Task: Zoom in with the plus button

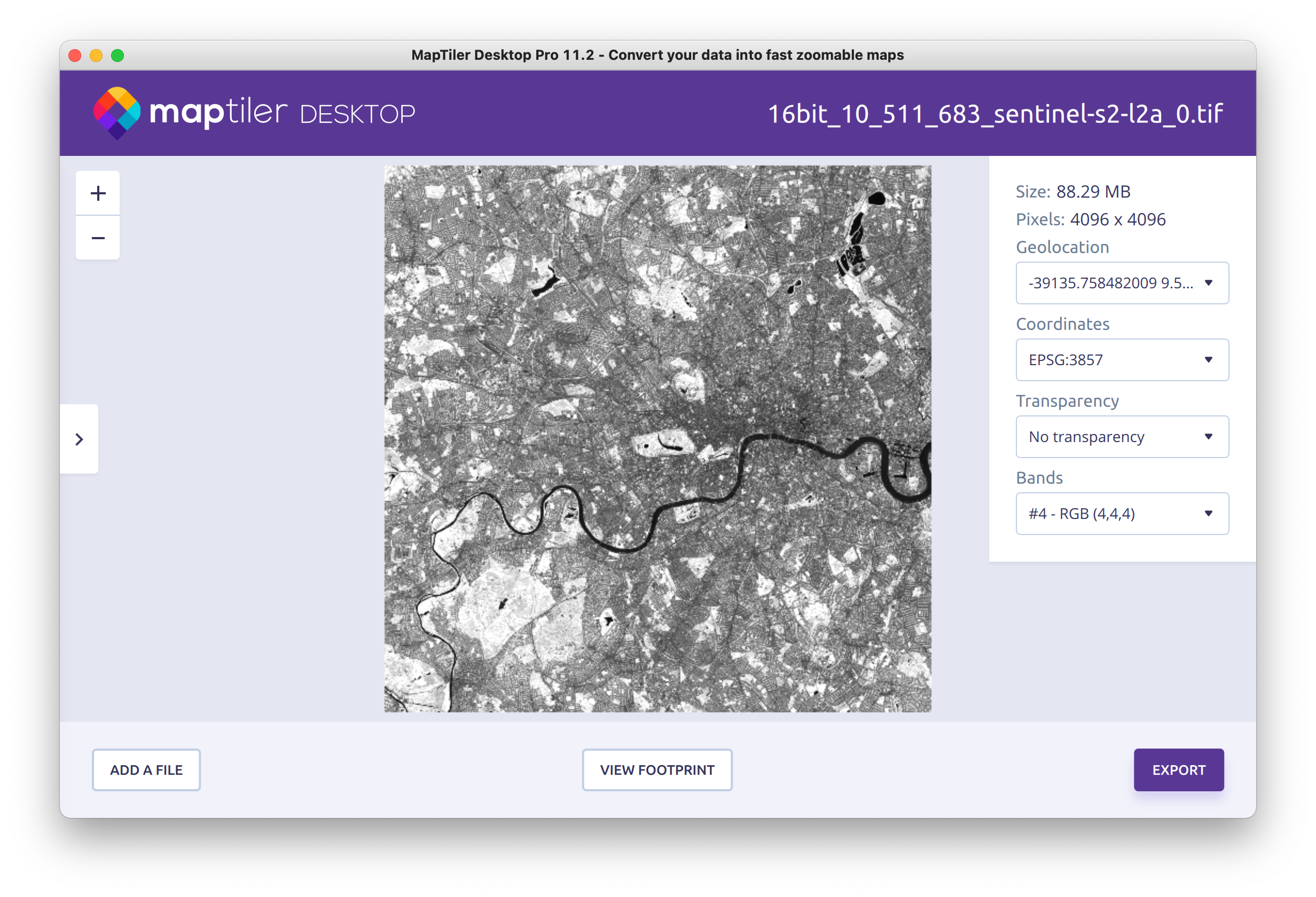Action: (98, 193)
